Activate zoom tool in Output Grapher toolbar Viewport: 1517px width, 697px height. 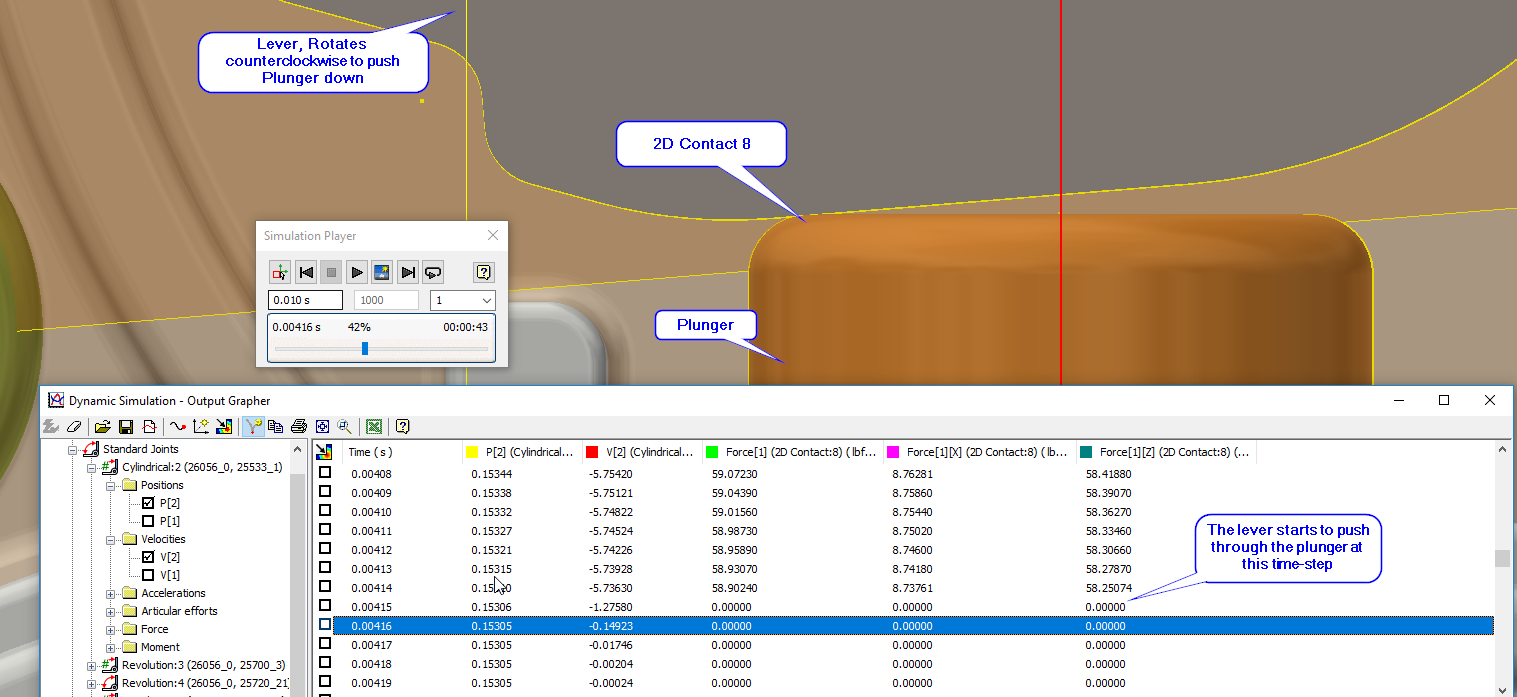click(345, 426)
